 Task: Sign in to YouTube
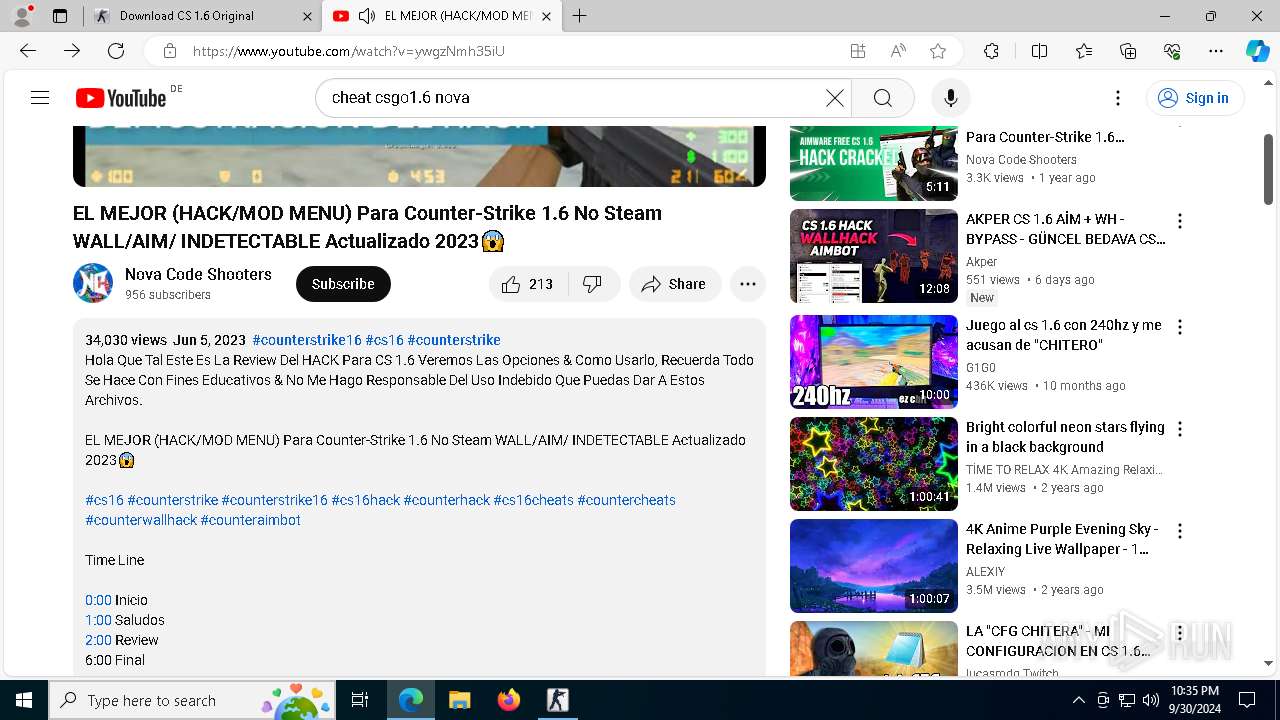pos(1195,98)
